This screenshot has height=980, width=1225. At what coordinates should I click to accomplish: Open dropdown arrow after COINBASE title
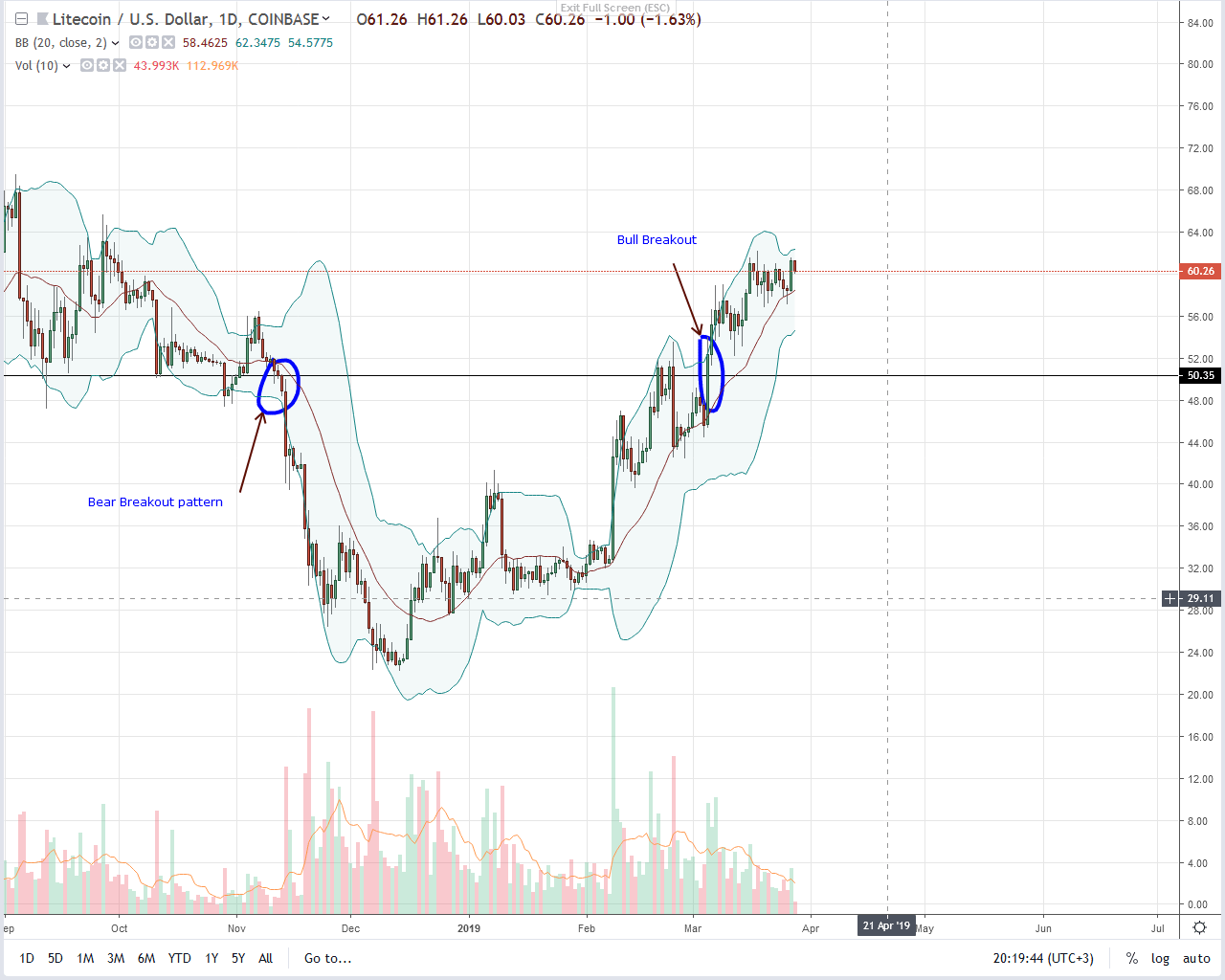coord(326,18)
